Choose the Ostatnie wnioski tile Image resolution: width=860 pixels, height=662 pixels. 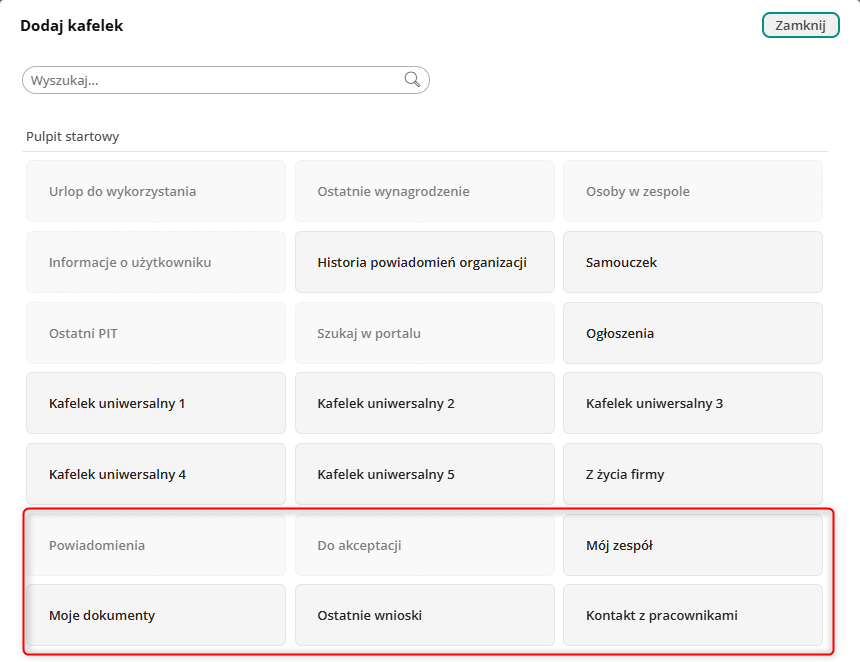coord(424,615)
